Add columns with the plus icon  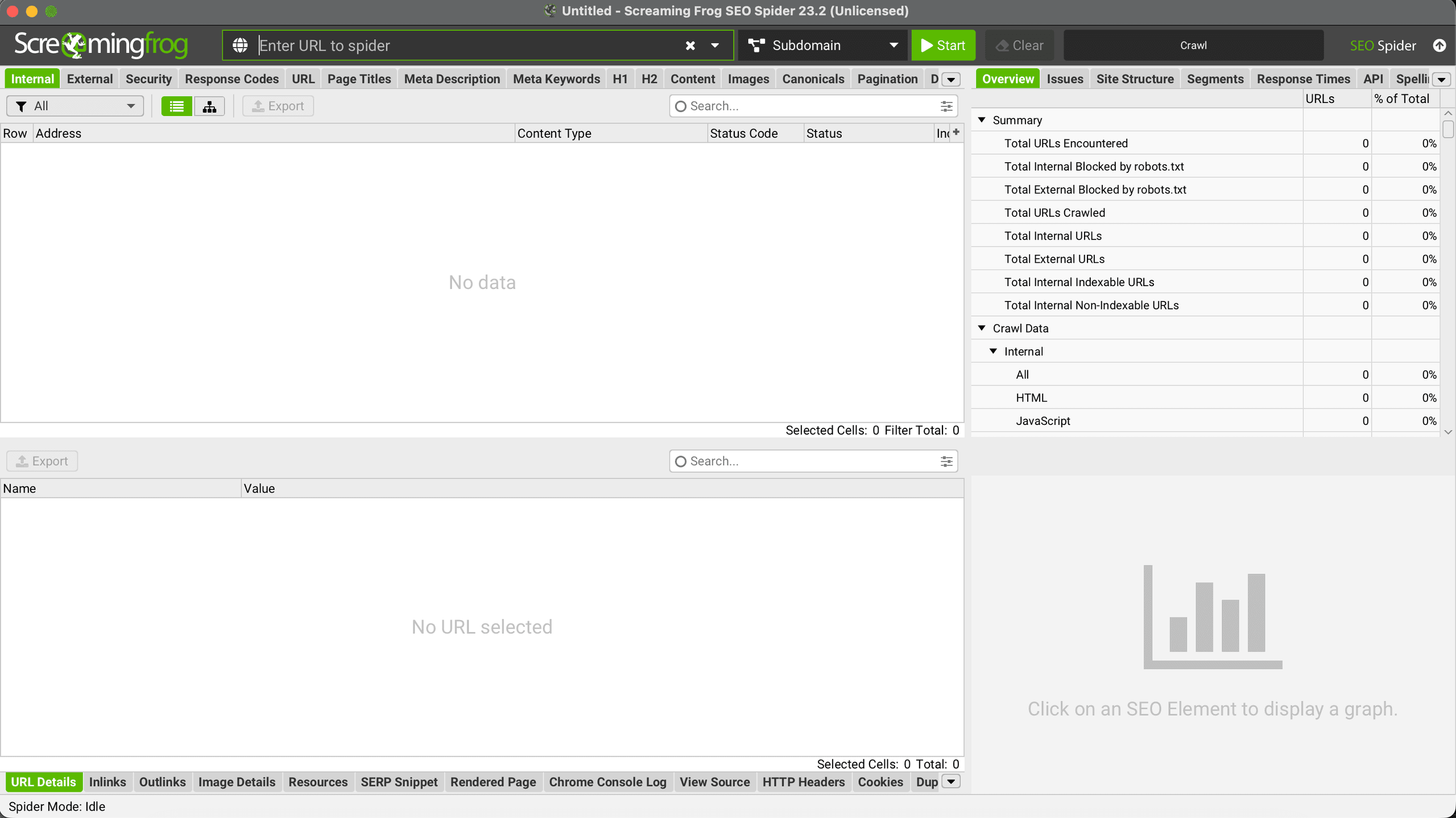956,132
